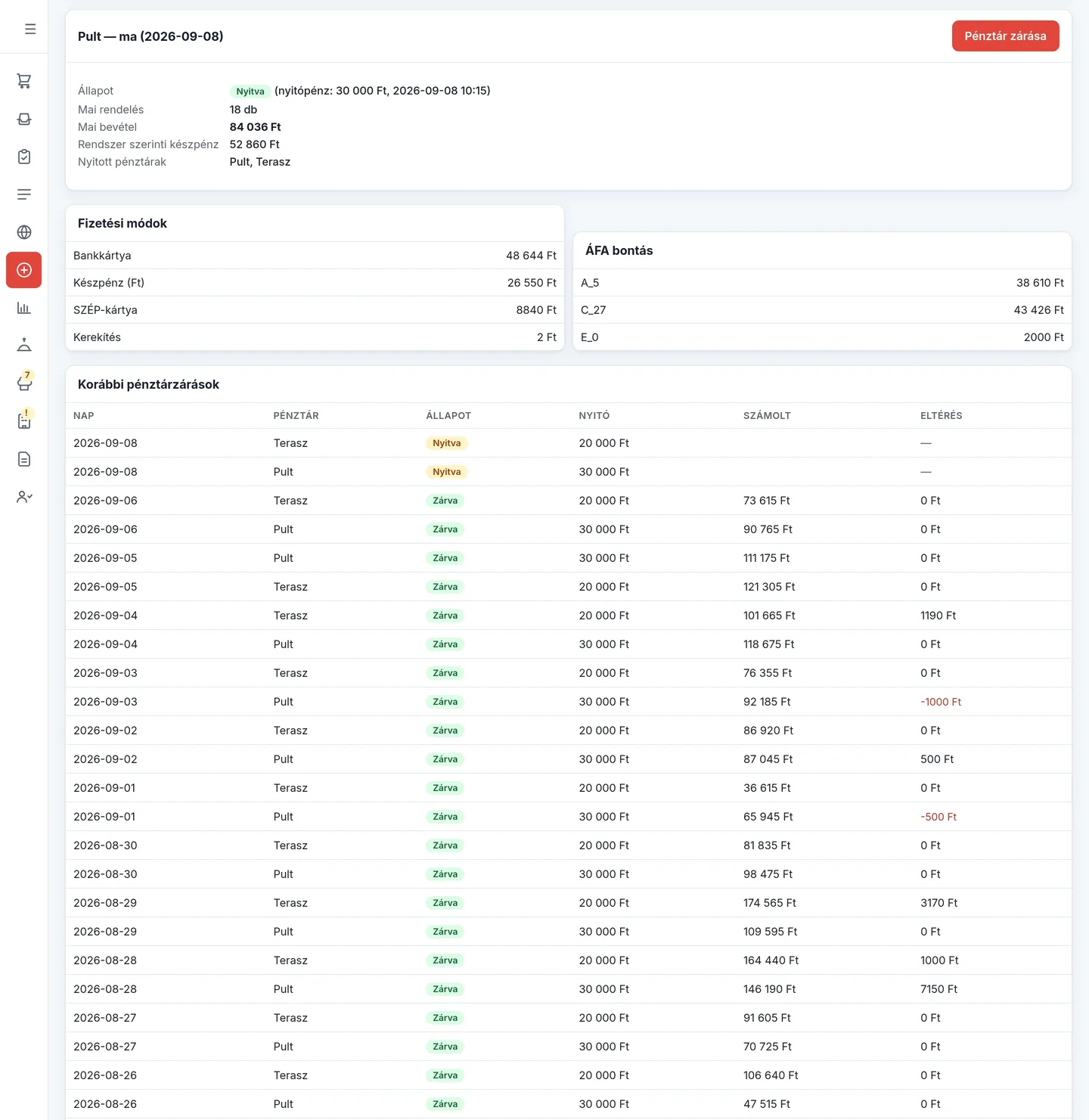Open the globe sidebar icon
Image resolution: width=1089 pixels, height=1120 pixels.
pos(24,232)
